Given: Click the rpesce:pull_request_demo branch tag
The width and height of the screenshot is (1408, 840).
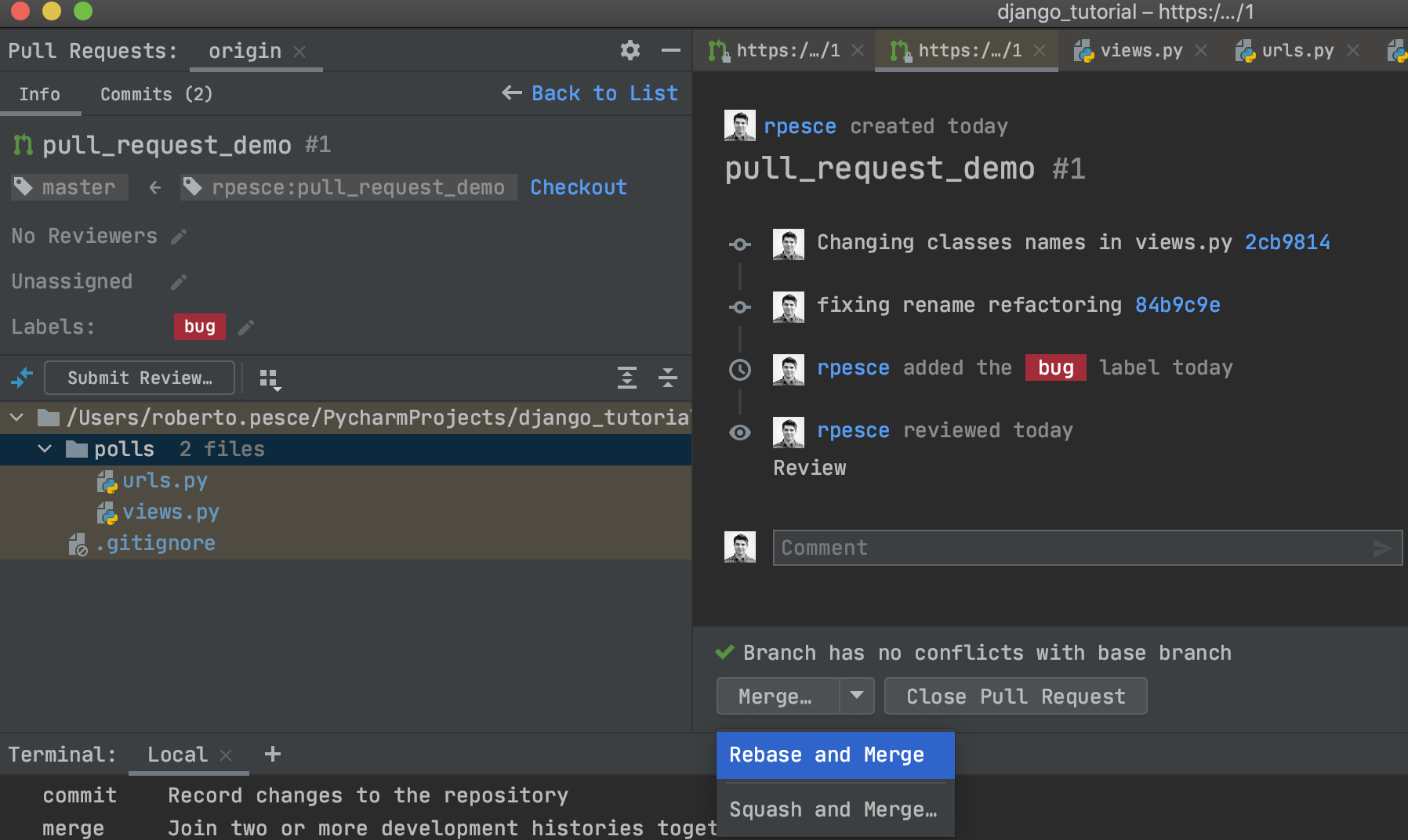Looking at the screenshot, I should click(349, 187).
